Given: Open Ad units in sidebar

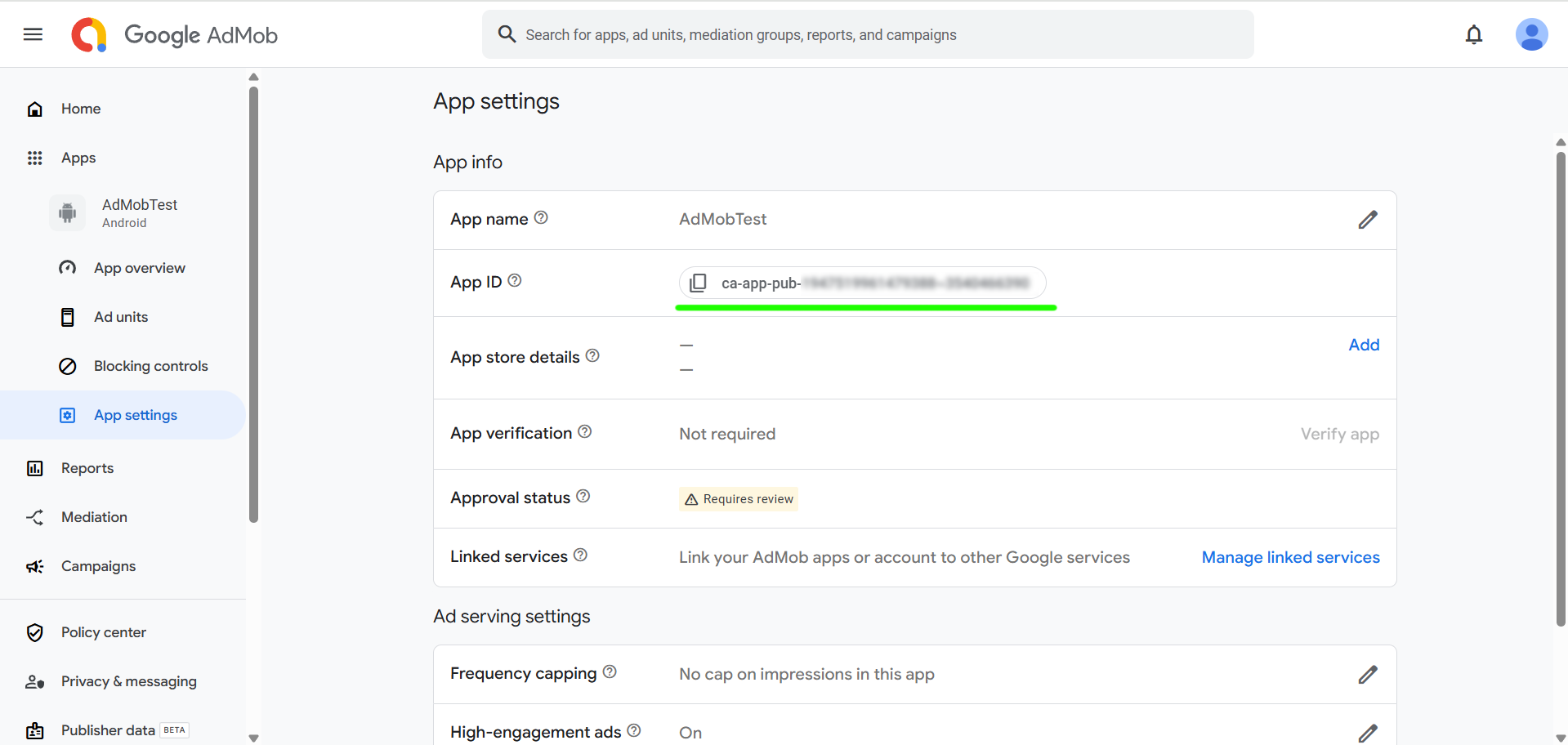Looking at the screenshot, I should coord(121,317).
